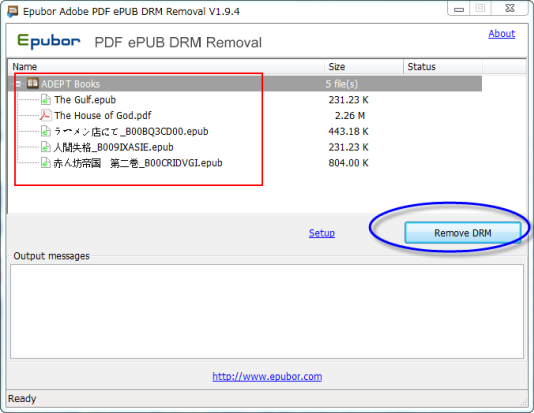Click inside the Output messages box
The height and width of the screenshot is (413, 534).
click(x=267, y=312)
